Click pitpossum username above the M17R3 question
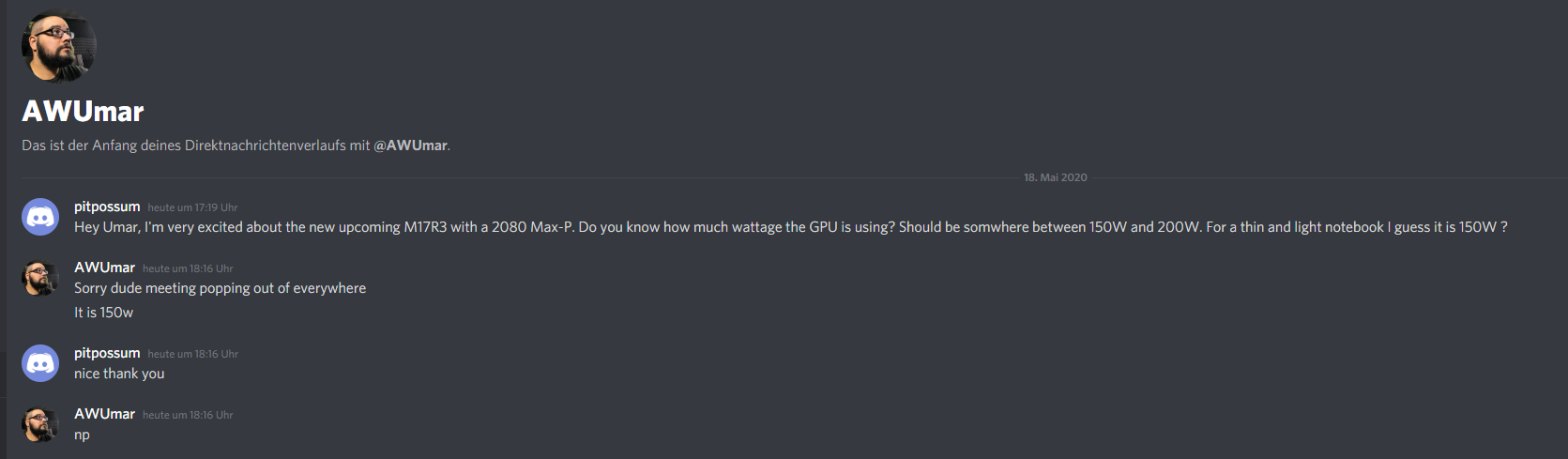The image size is (1568, 459). 107,207
